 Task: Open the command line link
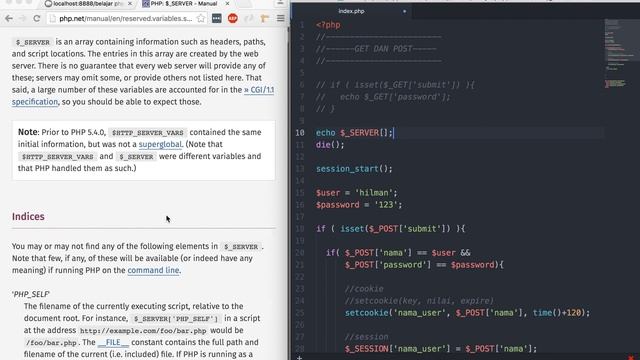click(x=153, y=270)
